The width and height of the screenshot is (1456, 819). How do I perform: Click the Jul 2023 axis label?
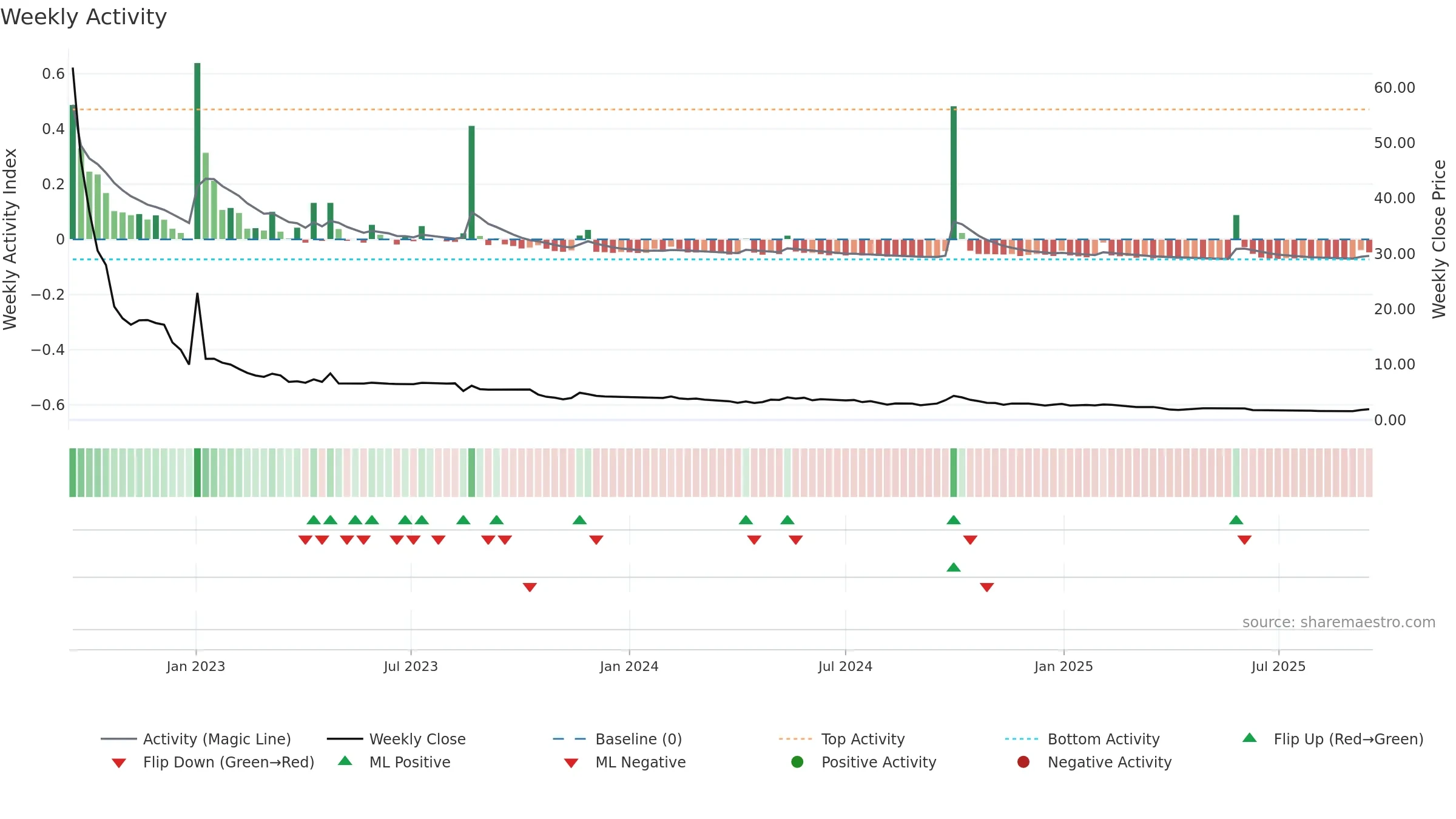(411, 666)
